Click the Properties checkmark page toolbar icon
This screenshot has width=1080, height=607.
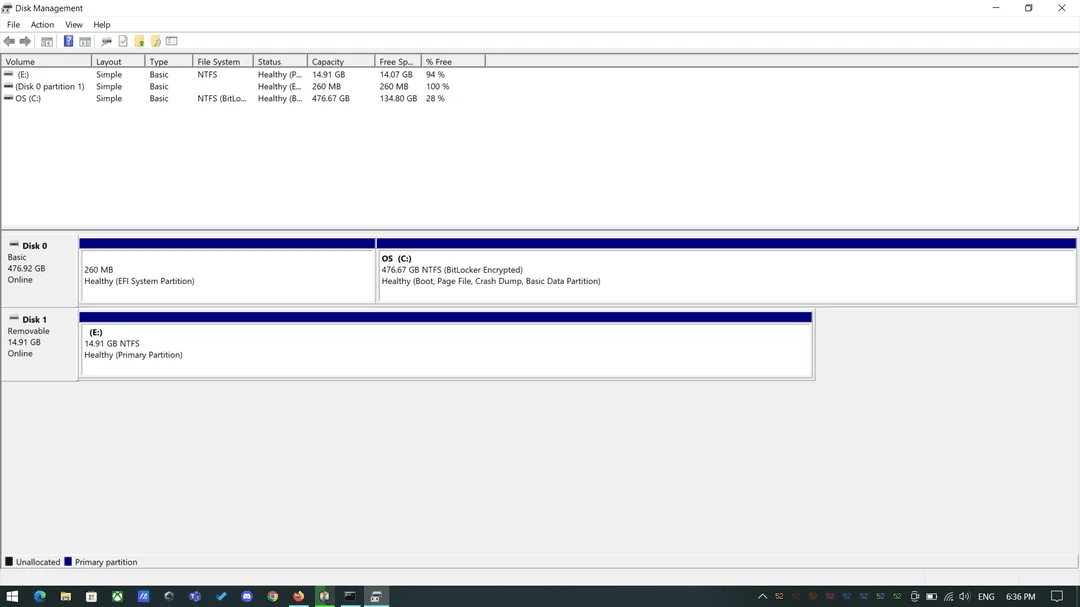tap(123, 41)
